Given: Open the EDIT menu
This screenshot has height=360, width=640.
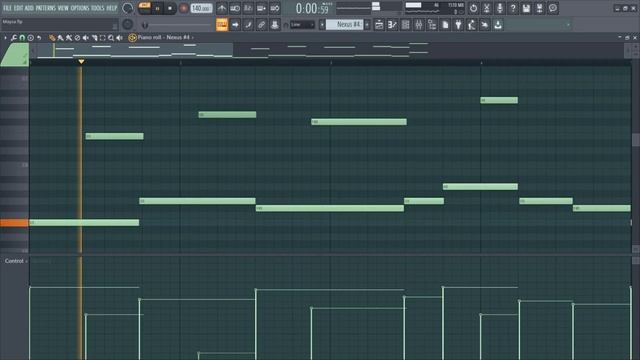Looking at the screenshot, I should tap(18, 8).
